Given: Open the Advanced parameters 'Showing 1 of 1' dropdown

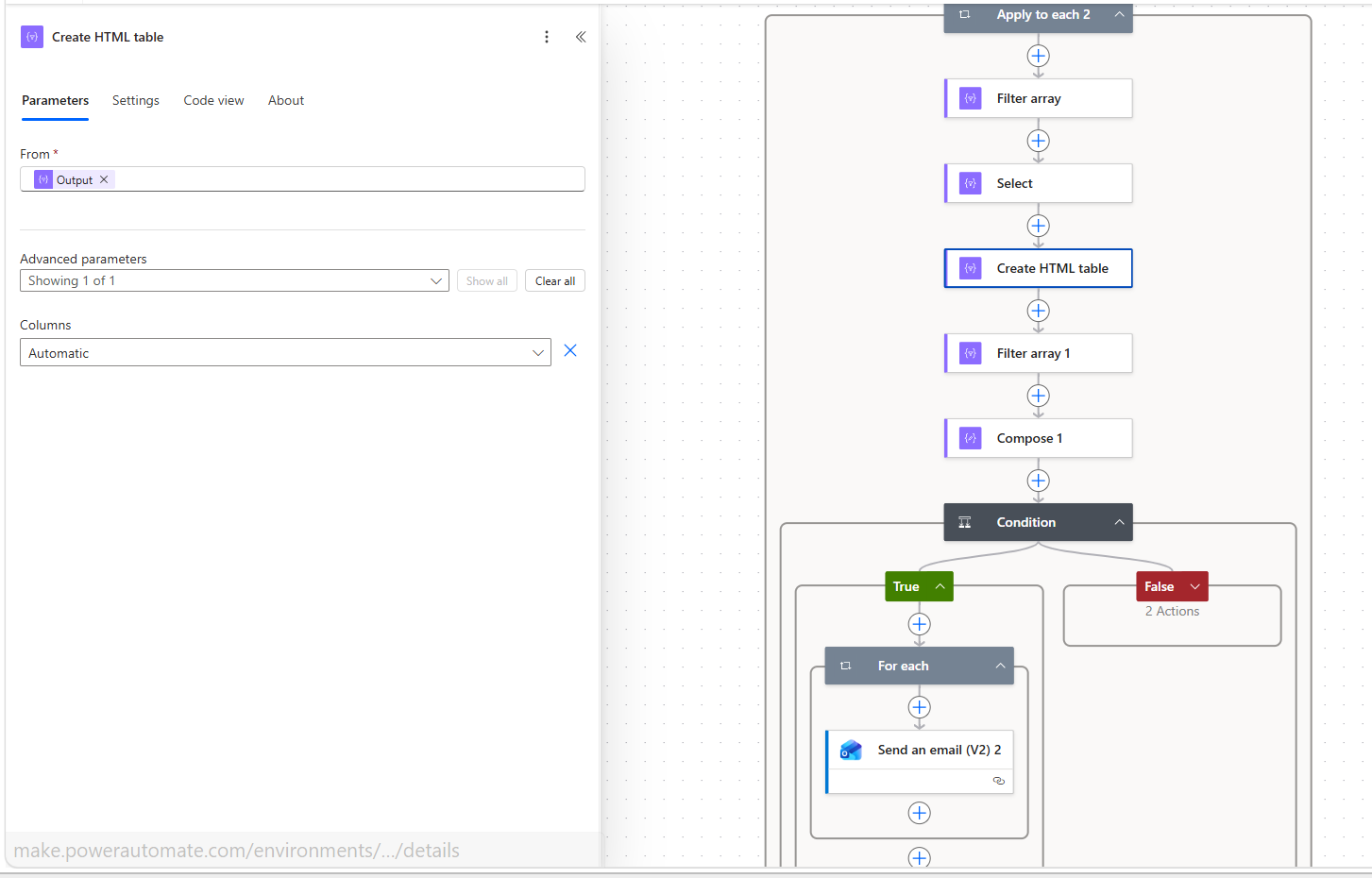Looking at the screenshot, I should (234, 280).
